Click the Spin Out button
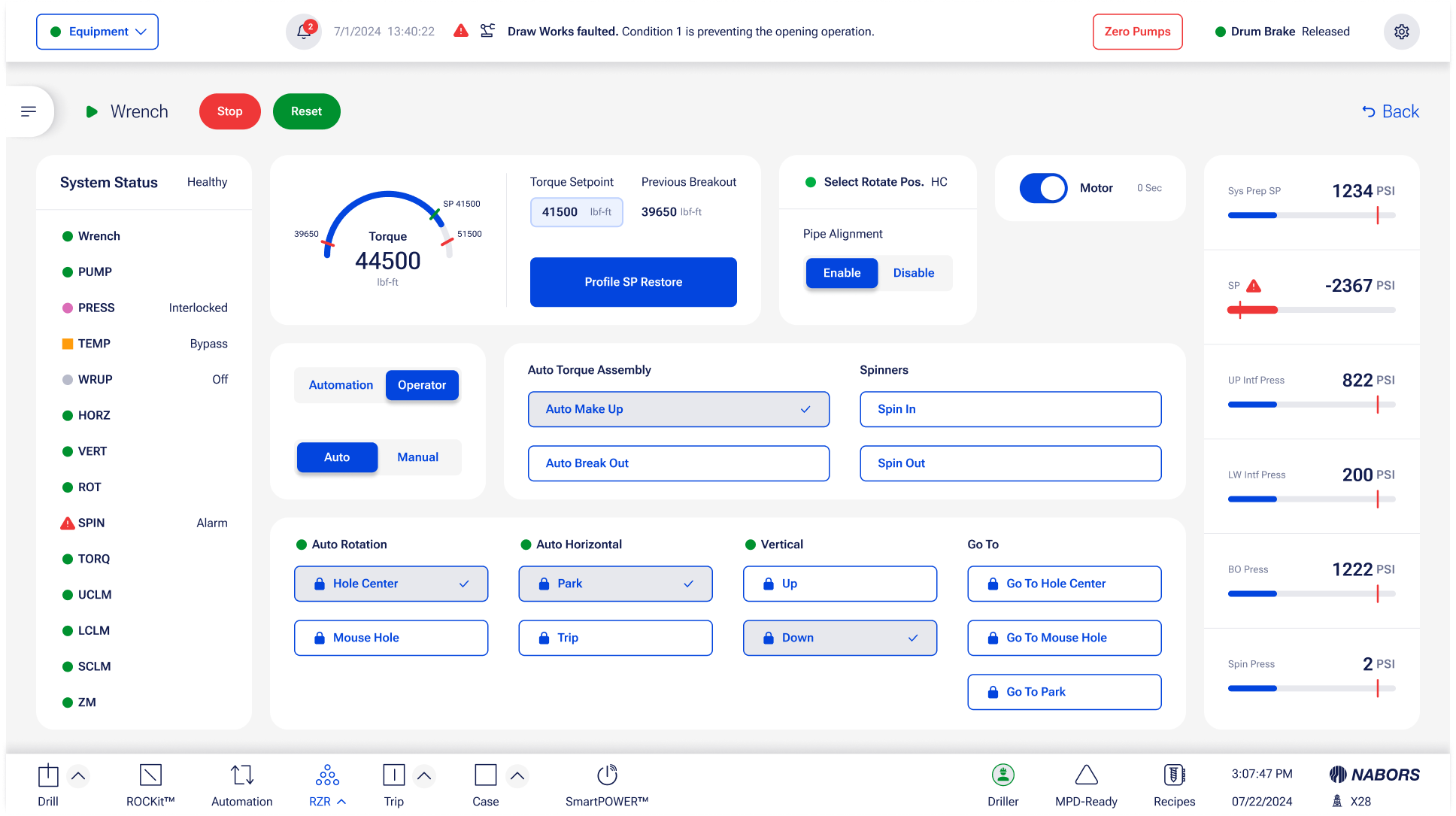The image size is (1456, 816). point(1010,463)
